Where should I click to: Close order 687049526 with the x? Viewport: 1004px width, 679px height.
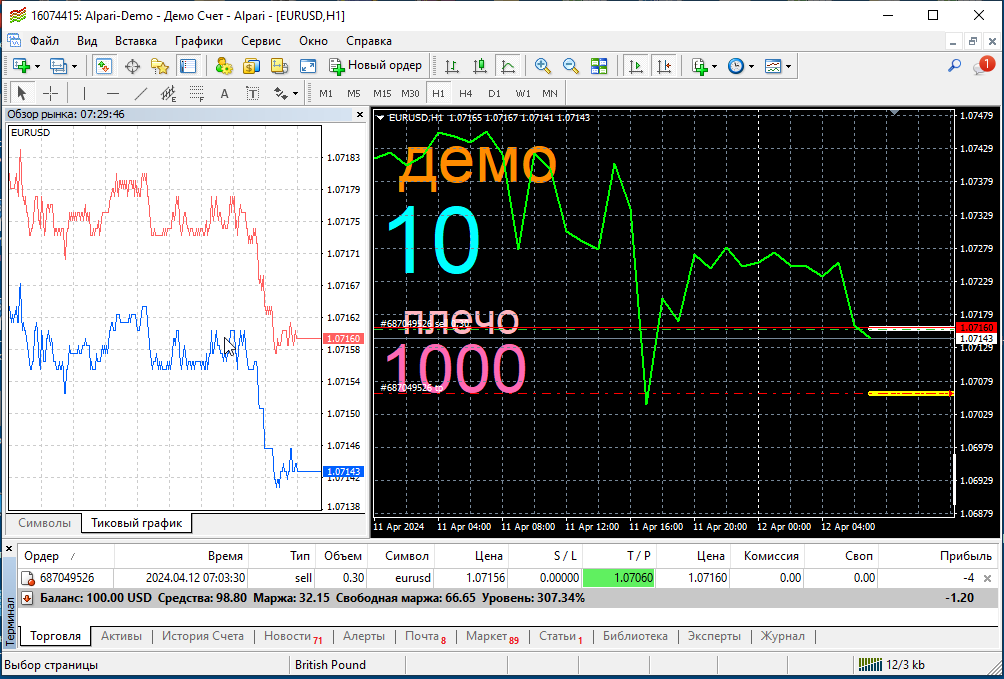(987, 578)
